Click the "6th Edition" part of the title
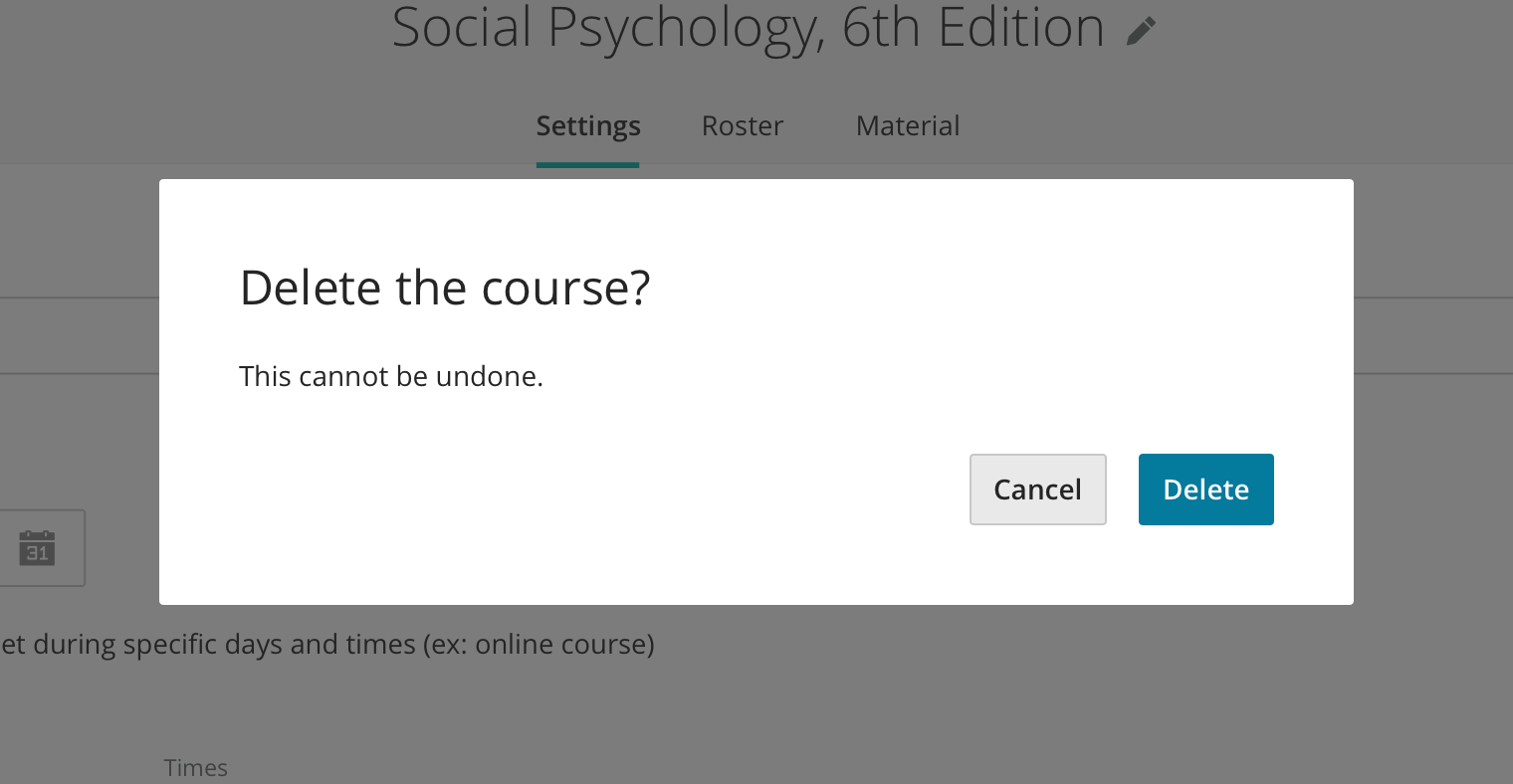This screenshot has width=1513, height=784. [973, 28]
